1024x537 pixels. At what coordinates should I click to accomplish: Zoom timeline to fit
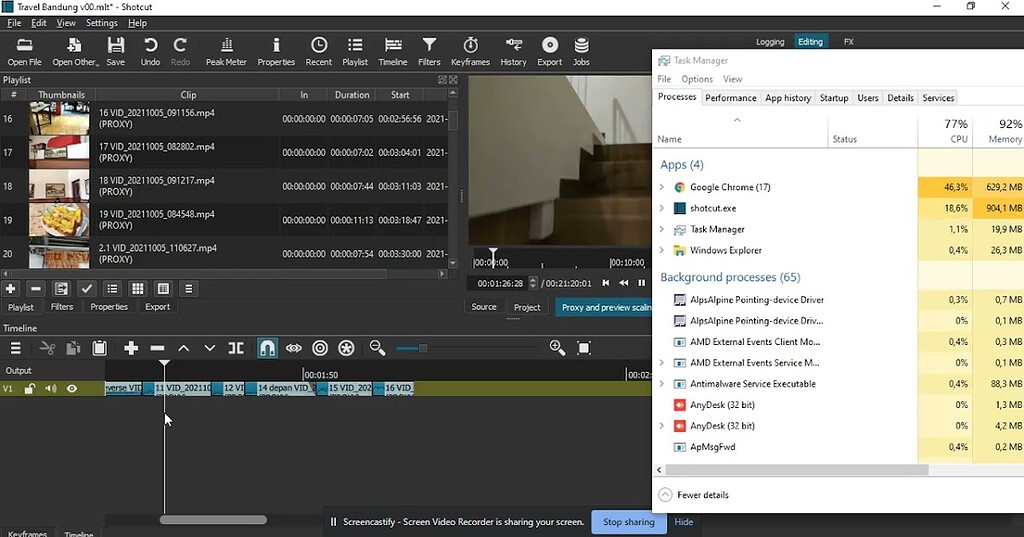pyautogui.click(x=584, y=348)
